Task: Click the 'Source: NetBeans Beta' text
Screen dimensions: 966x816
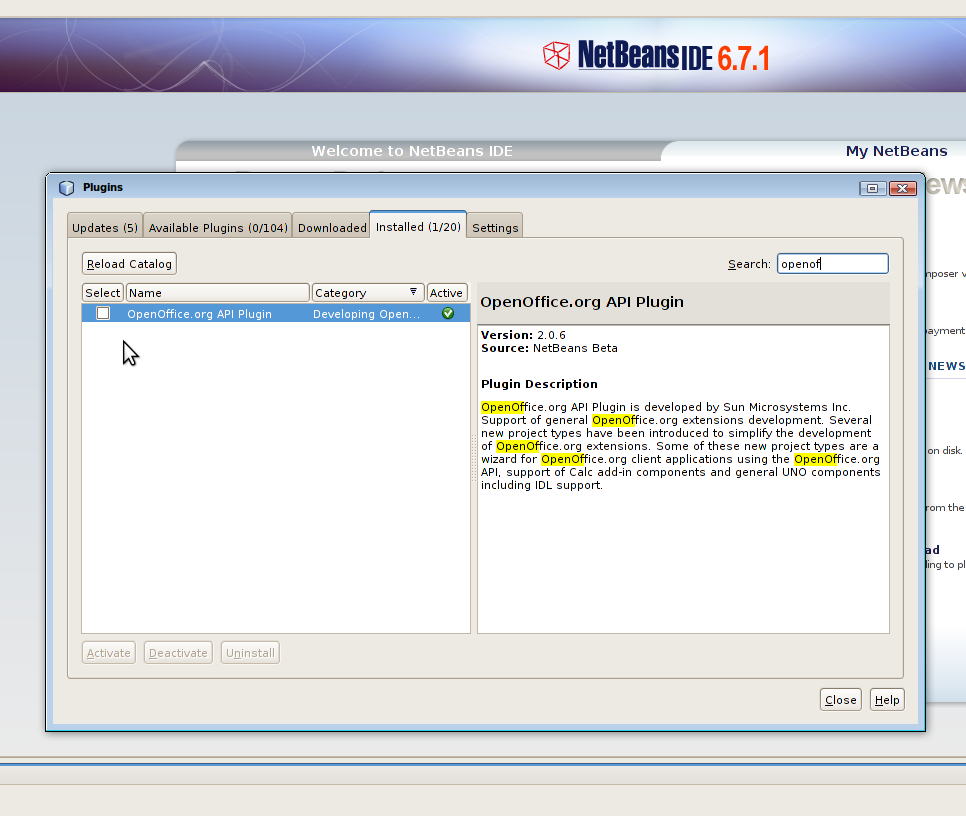Action: 549,348
